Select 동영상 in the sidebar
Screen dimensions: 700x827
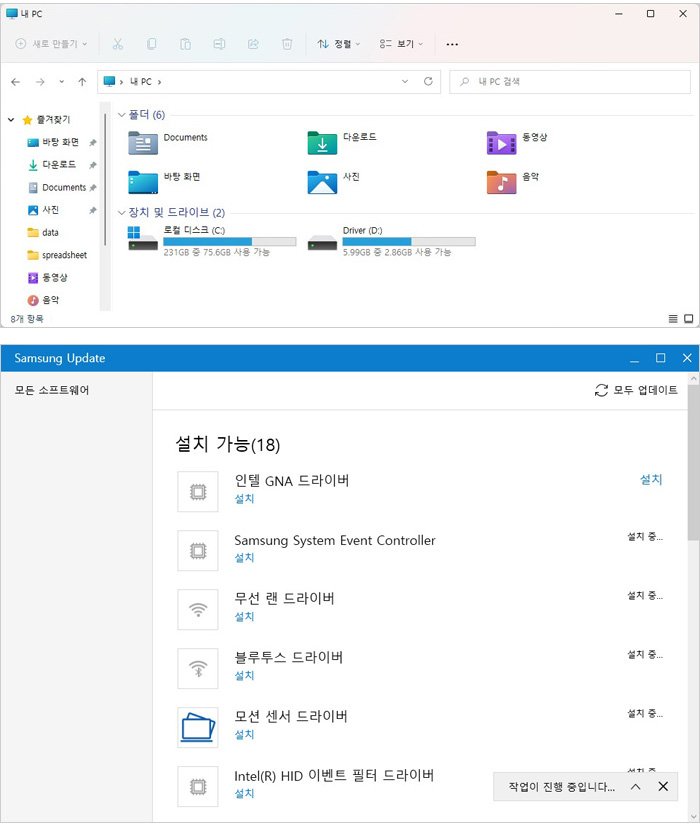click(47, 277)
